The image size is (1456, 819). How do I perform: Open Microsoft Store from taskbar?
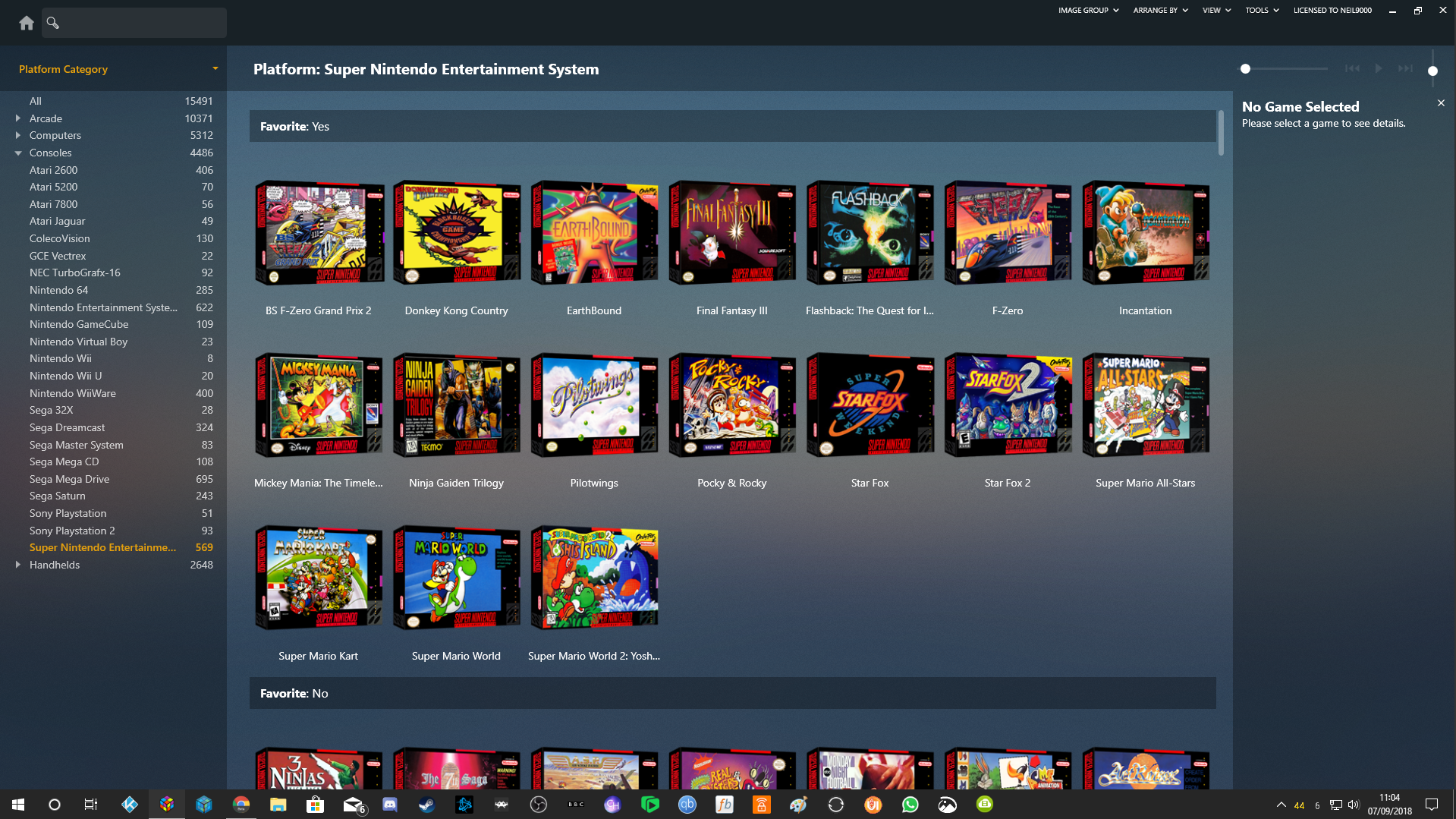(315, 805)
